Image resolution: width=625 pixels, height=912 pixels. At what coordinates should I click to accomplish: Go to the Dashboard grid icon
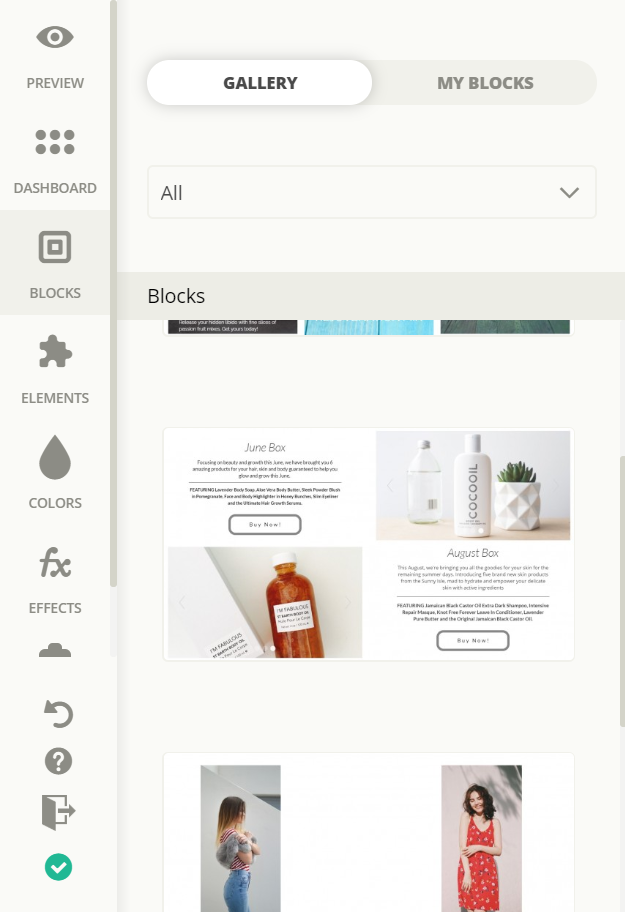(x=55, y=142)
